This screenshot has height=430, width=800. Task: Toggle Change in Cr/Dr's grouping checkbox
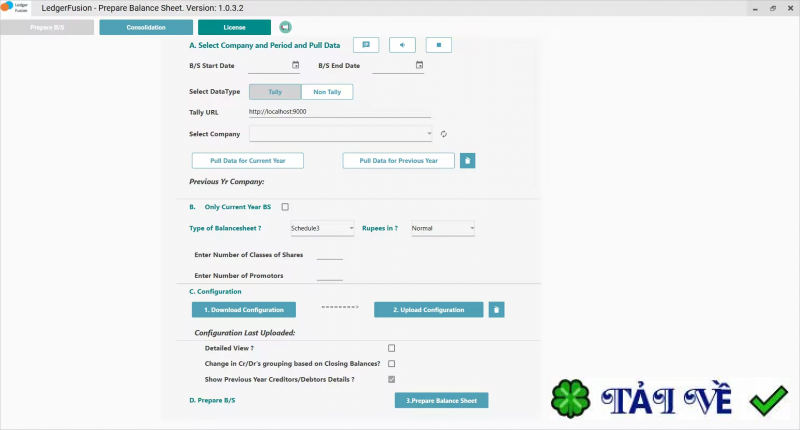391,364
